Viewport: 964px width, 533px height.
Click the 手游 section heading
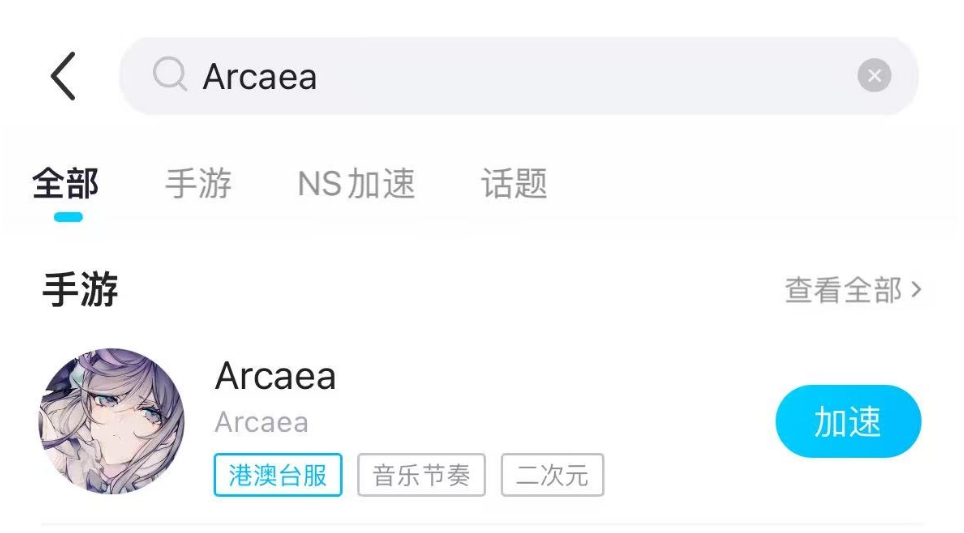[x=80, y=289]
